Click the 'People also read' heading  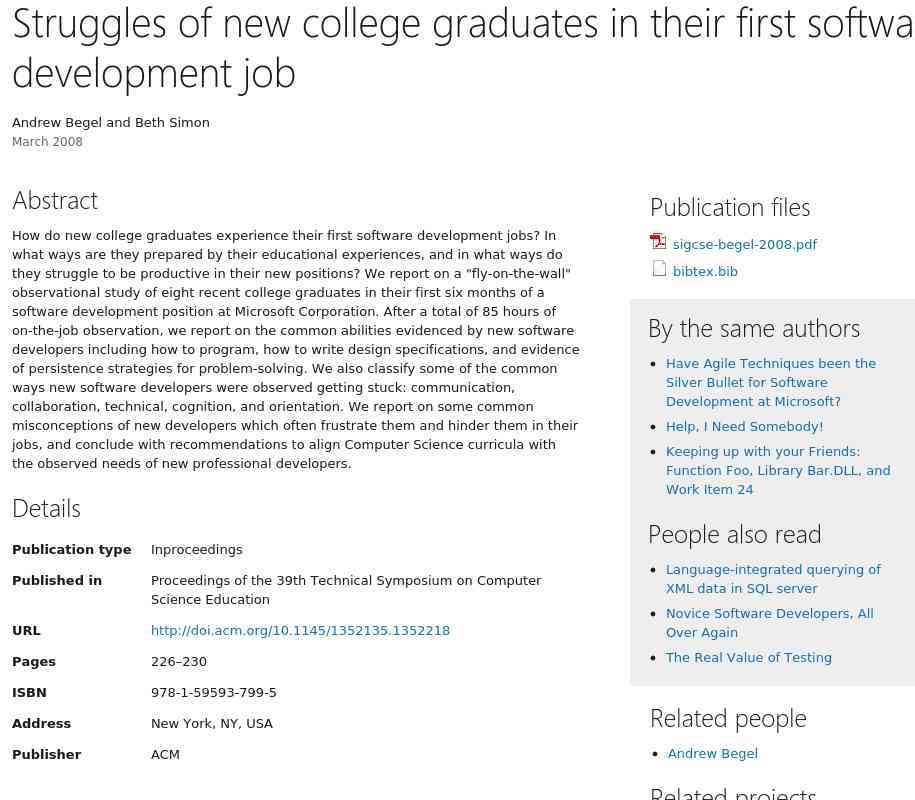pos(735,535)
